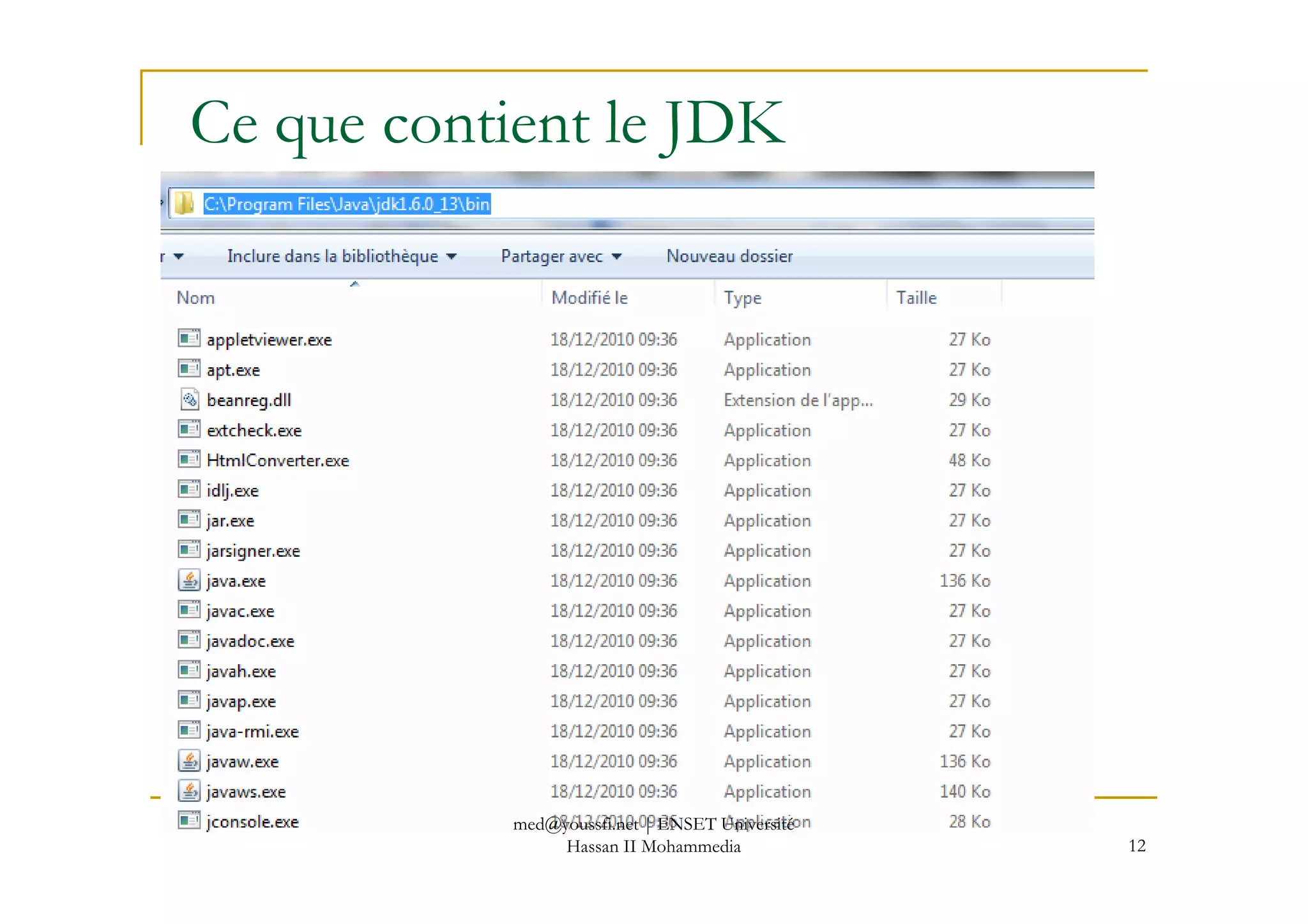Select the file name java-rmi.exe

252,732
